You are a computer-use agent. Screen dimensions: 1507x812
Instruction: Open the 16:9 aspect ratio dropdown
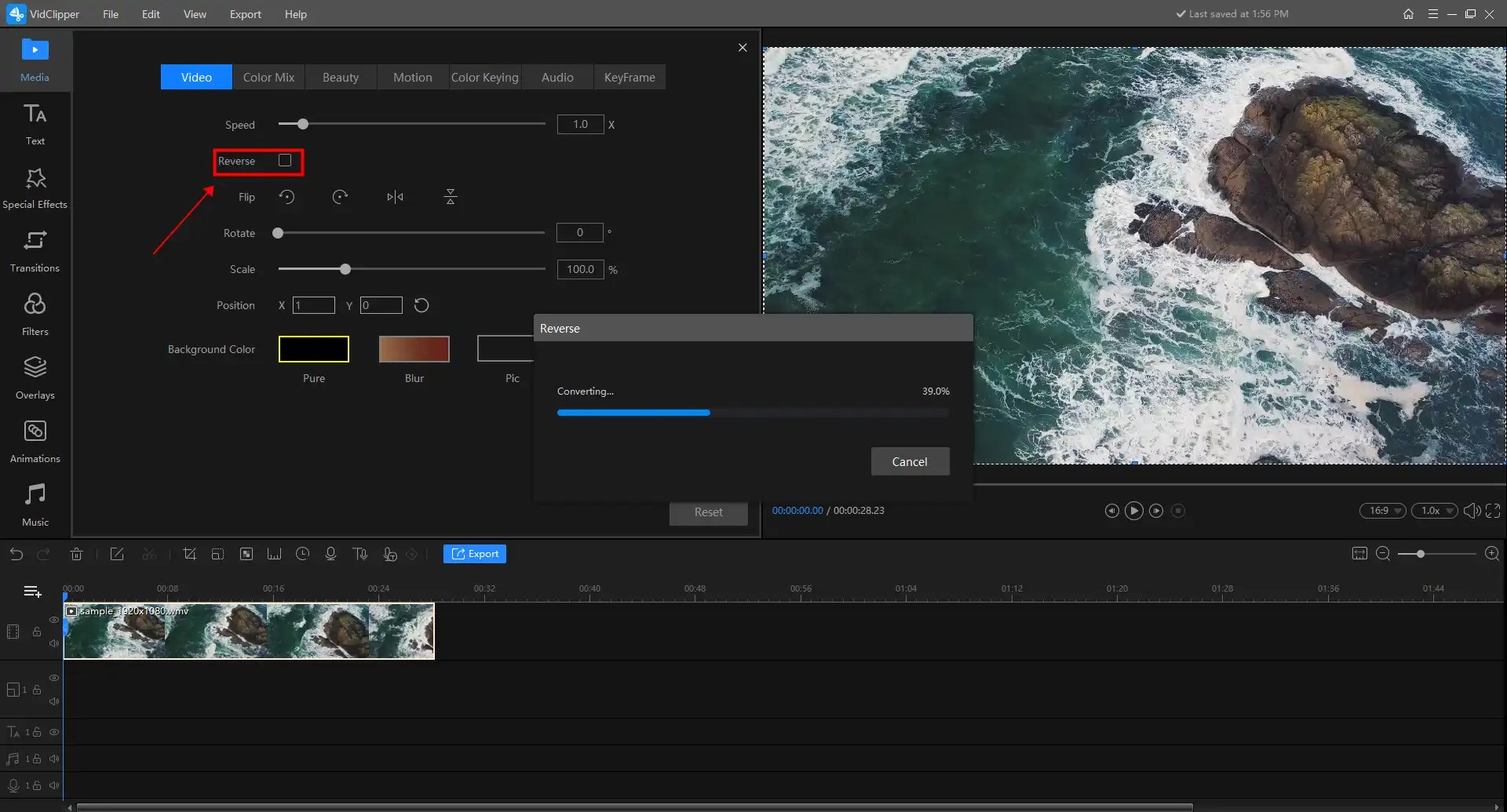click(1382, 510)
